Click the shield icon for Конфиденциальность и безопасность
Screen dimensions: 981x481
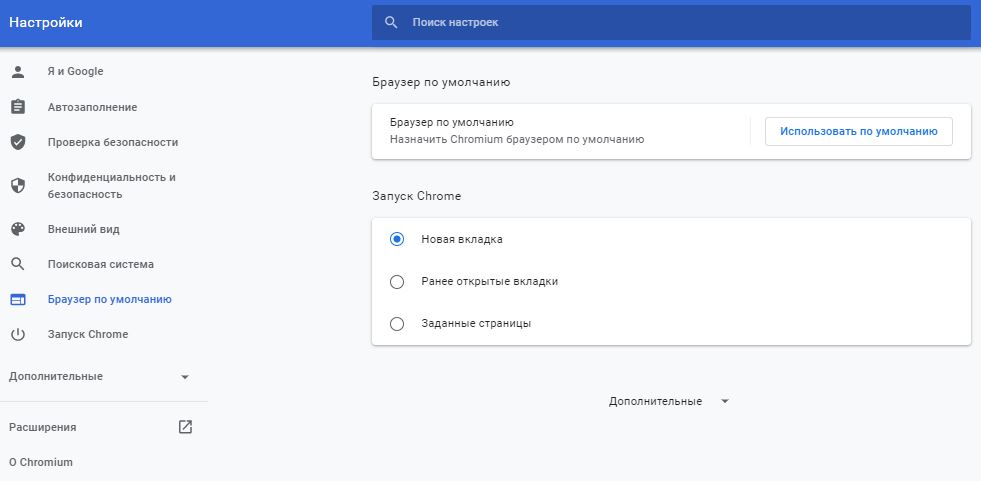pos(18,186)
